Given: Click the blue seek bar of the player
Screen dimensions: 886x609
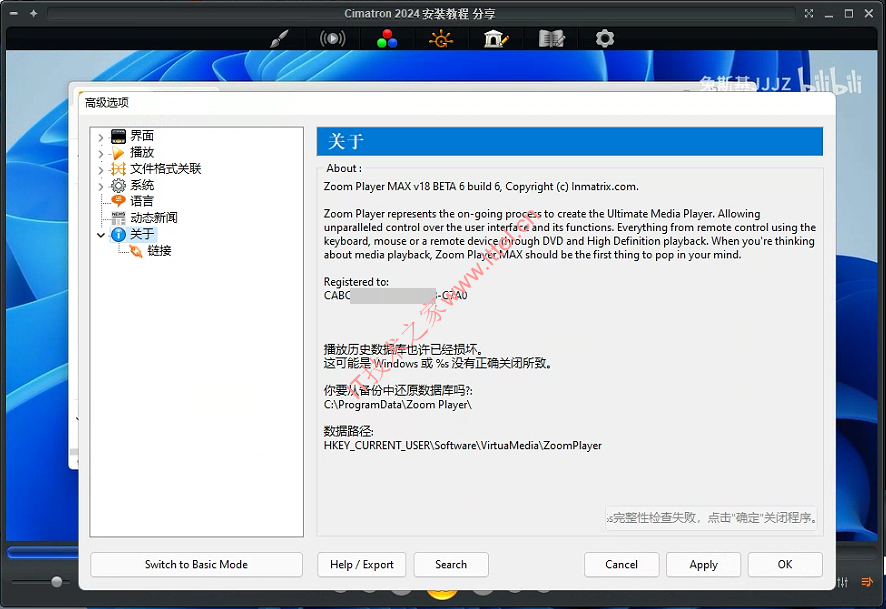Looking at the screenshot, I should pos(42,552).
